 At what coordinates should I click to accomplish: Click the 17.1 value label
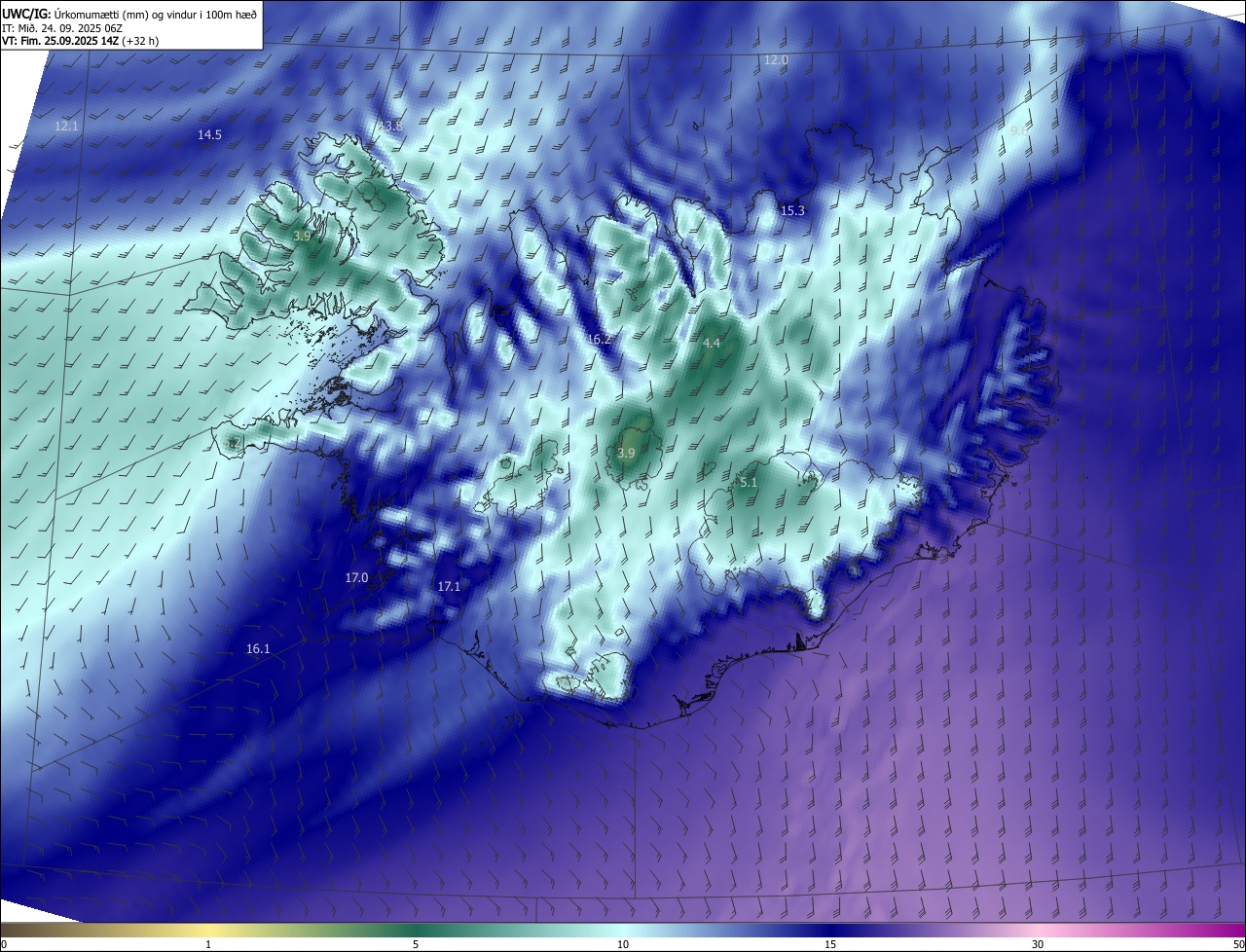point(449,587)
